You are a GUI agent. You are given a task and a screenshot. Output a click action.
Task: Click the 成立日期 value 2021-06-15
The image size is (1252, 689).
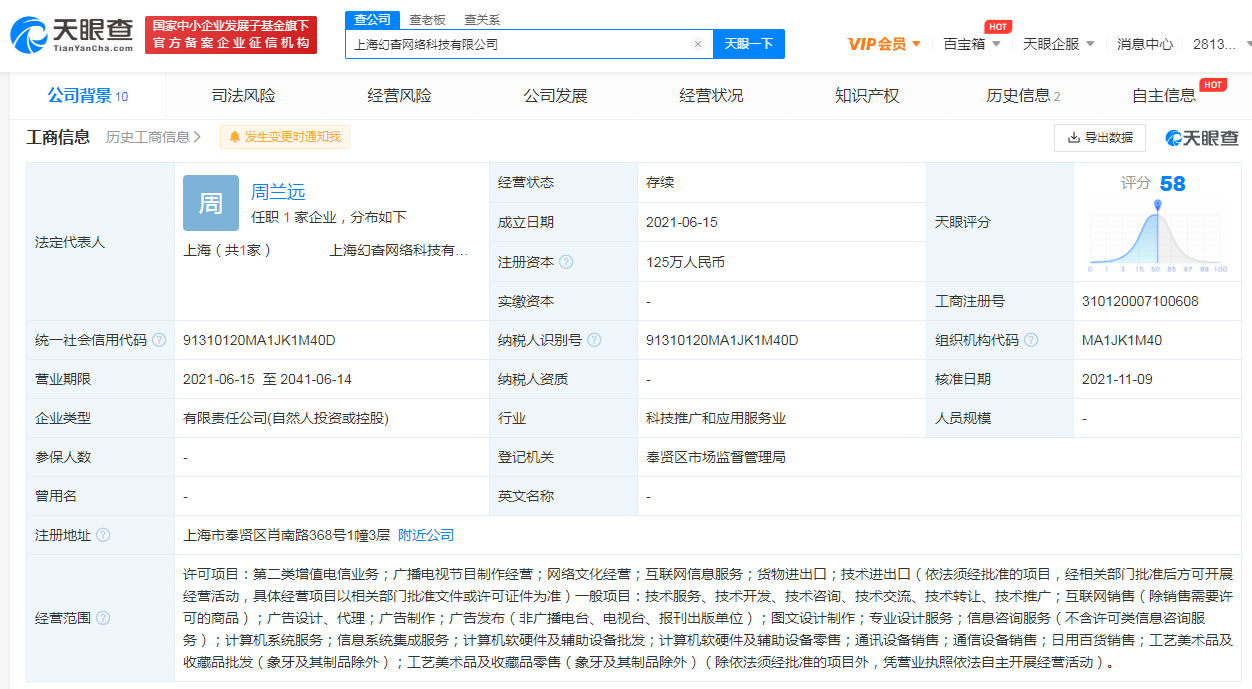682,223
